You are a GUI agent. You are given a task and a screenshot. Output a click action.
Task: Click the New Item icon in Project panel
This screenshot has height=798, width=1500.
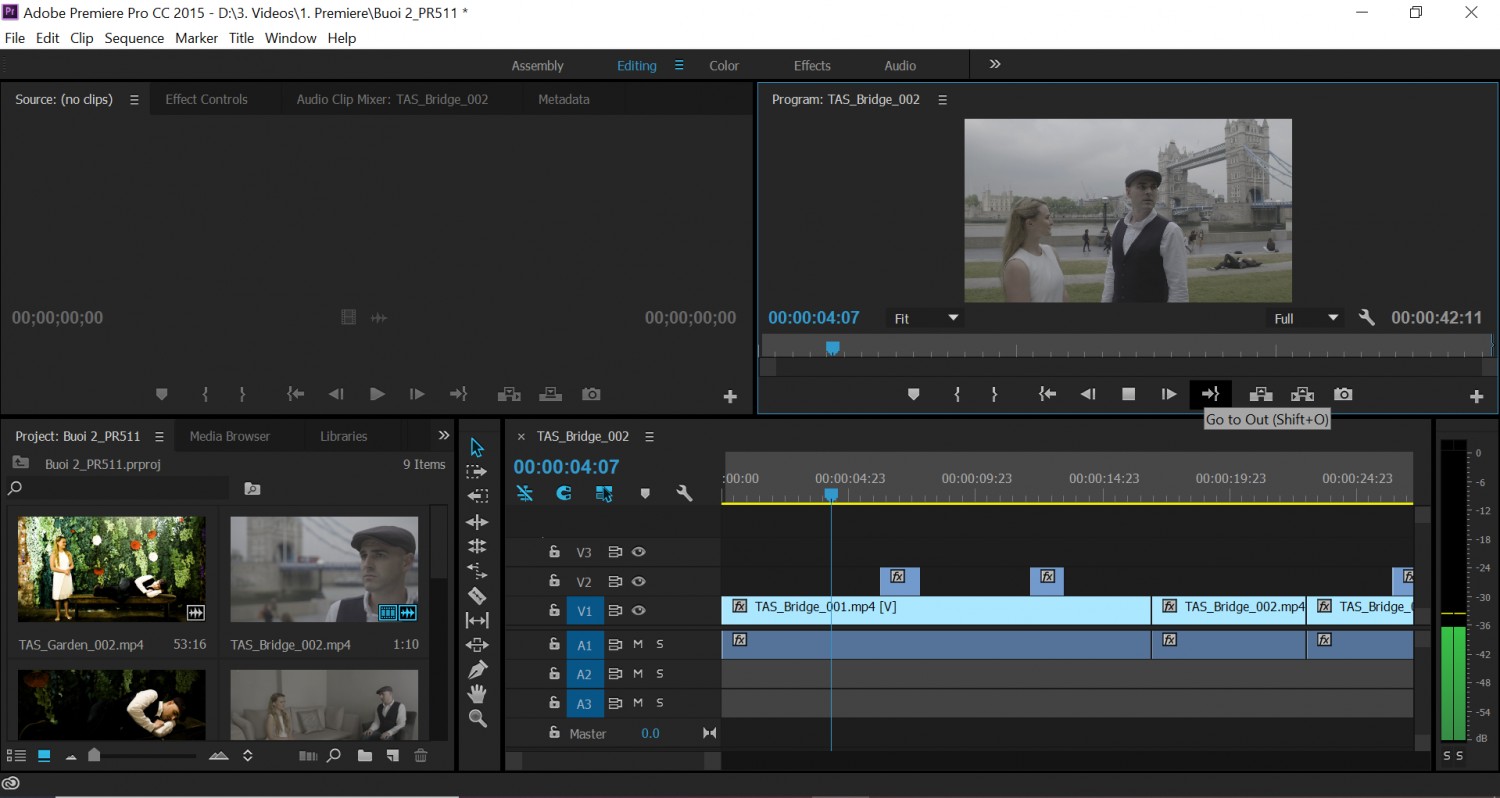pyautogui.click(x=393, y=756)
